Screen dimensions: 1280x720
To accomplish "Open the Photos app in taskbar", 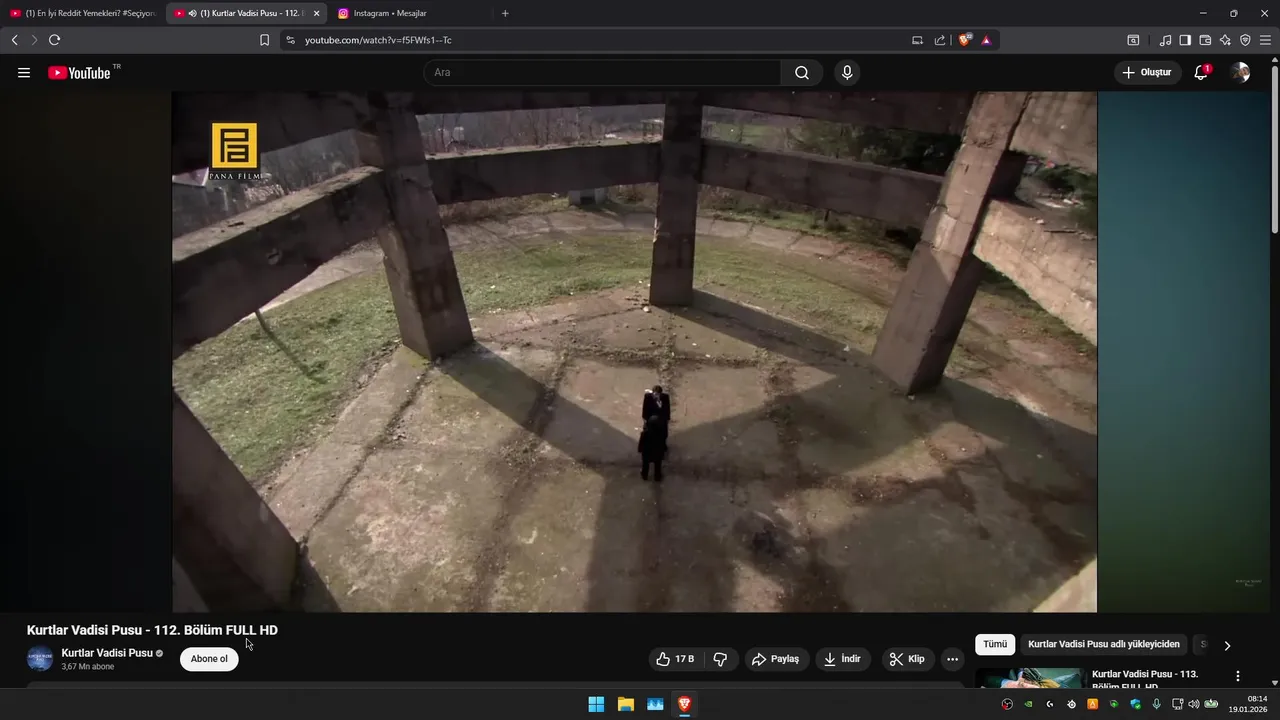I will [x=655, y=704].
